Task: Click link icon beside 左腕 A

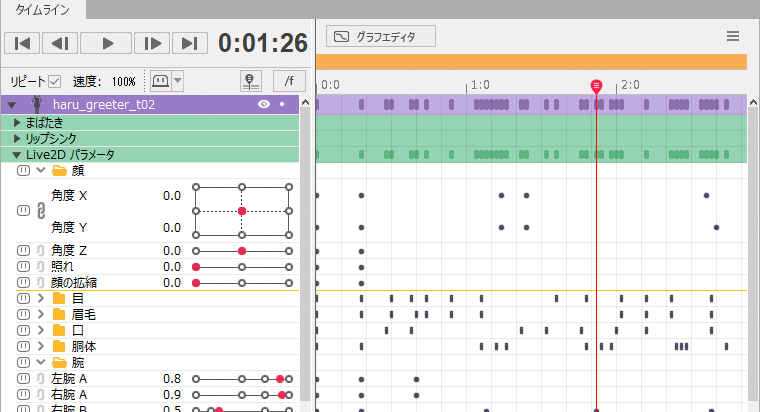Action: (x=41, y=379)
